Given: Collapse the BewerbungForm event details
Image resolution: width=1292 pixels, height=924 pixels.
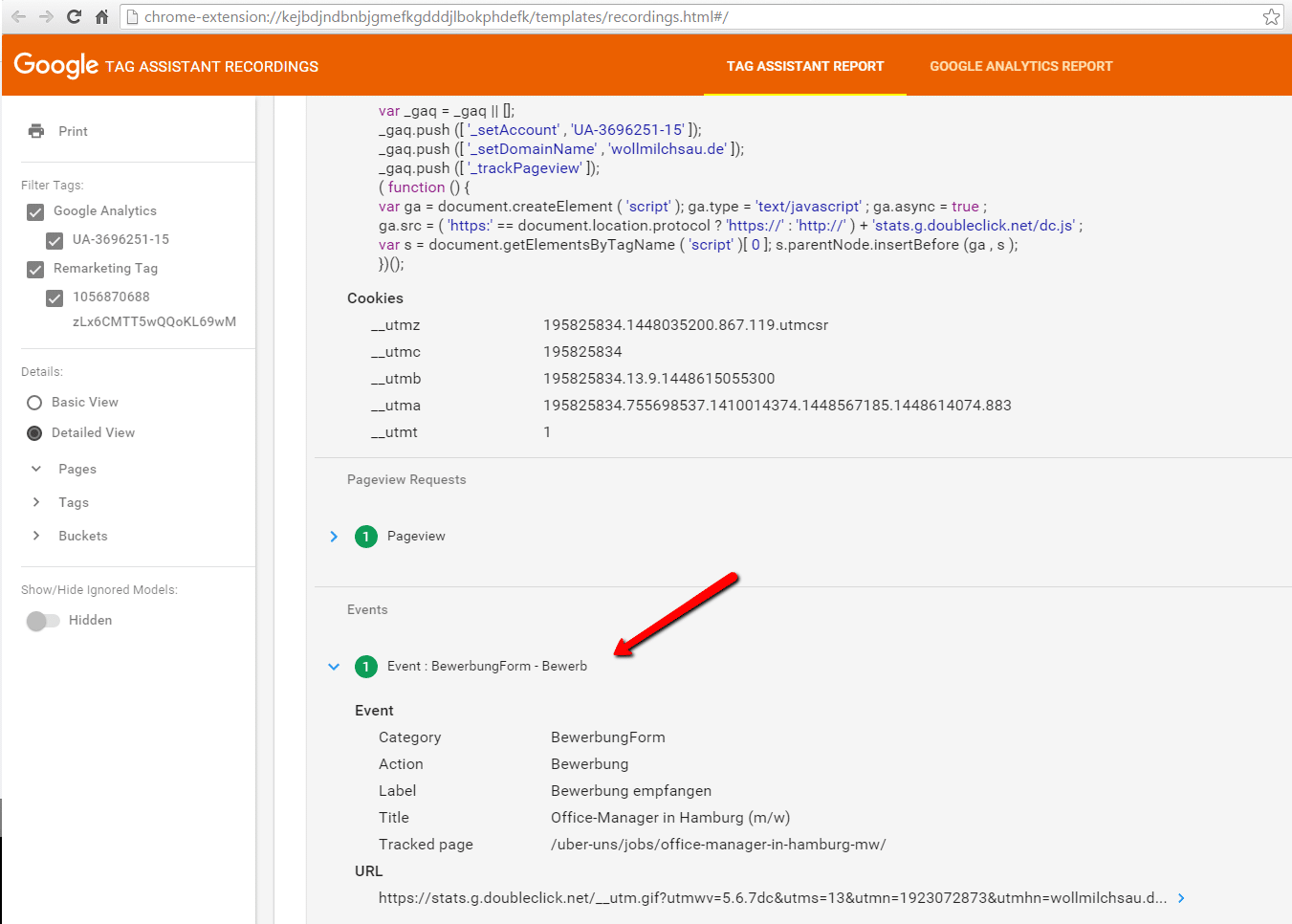Looking at the screenshot, I should 334,667.
